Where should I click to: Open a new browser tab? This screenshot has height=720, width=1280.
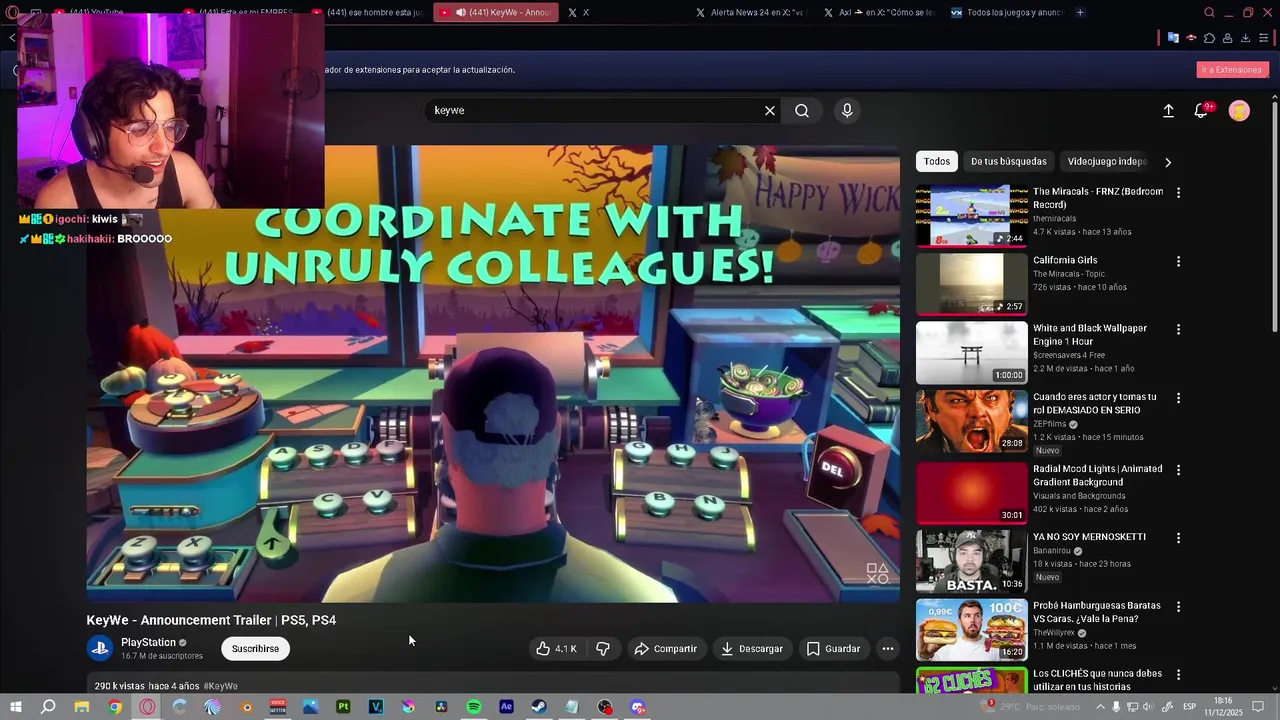coord(1080,13)
